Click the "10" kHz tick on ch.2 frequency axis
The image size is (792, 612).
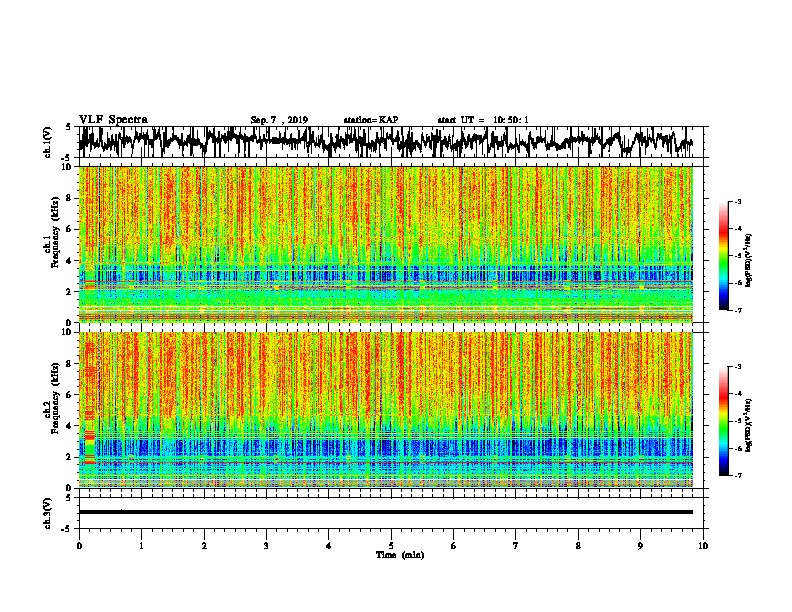click(x=67, y=332)
